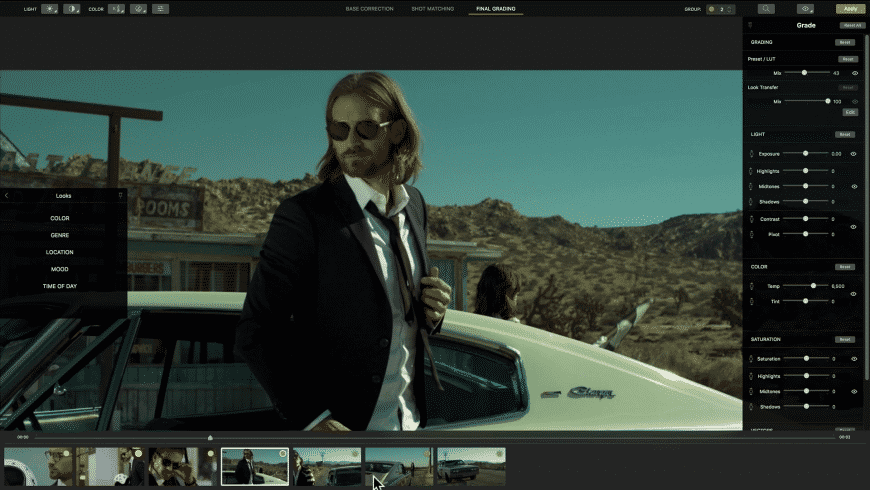Click the sun icon beside the LIGHT label
This screenshot has width=870, height=490.
49,8
